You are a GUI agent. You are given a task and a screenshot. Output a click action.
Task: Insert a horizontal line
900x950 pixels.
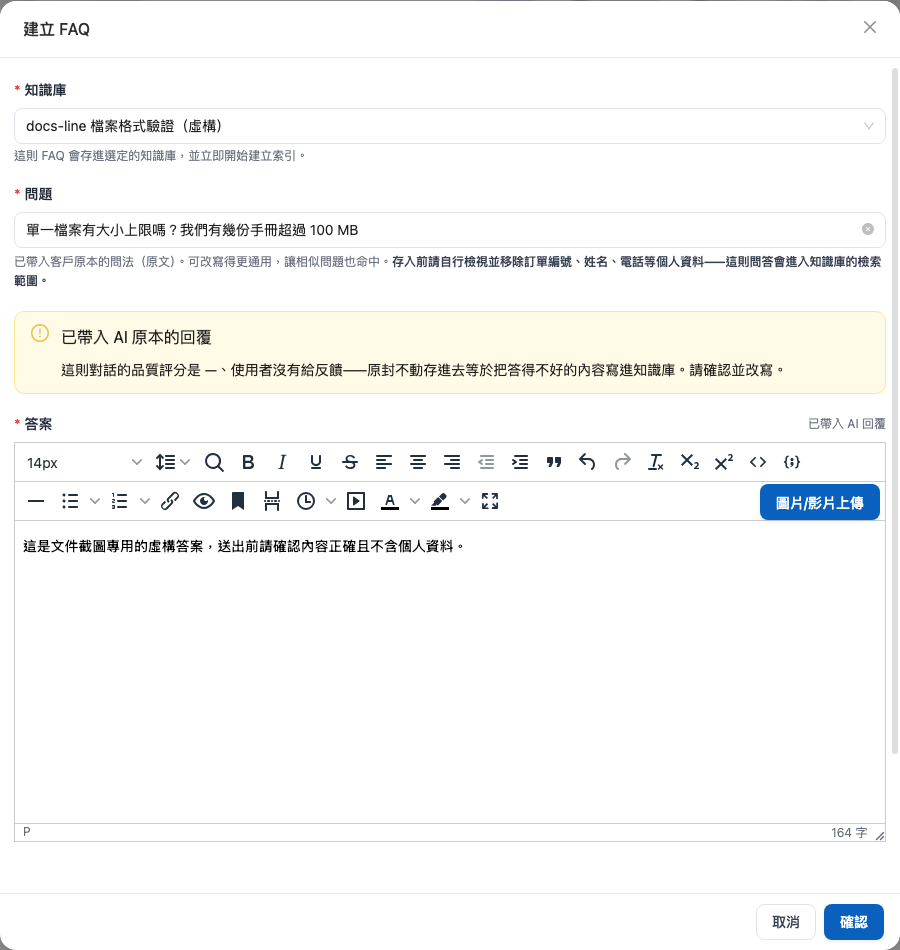(x=36, y=501)
